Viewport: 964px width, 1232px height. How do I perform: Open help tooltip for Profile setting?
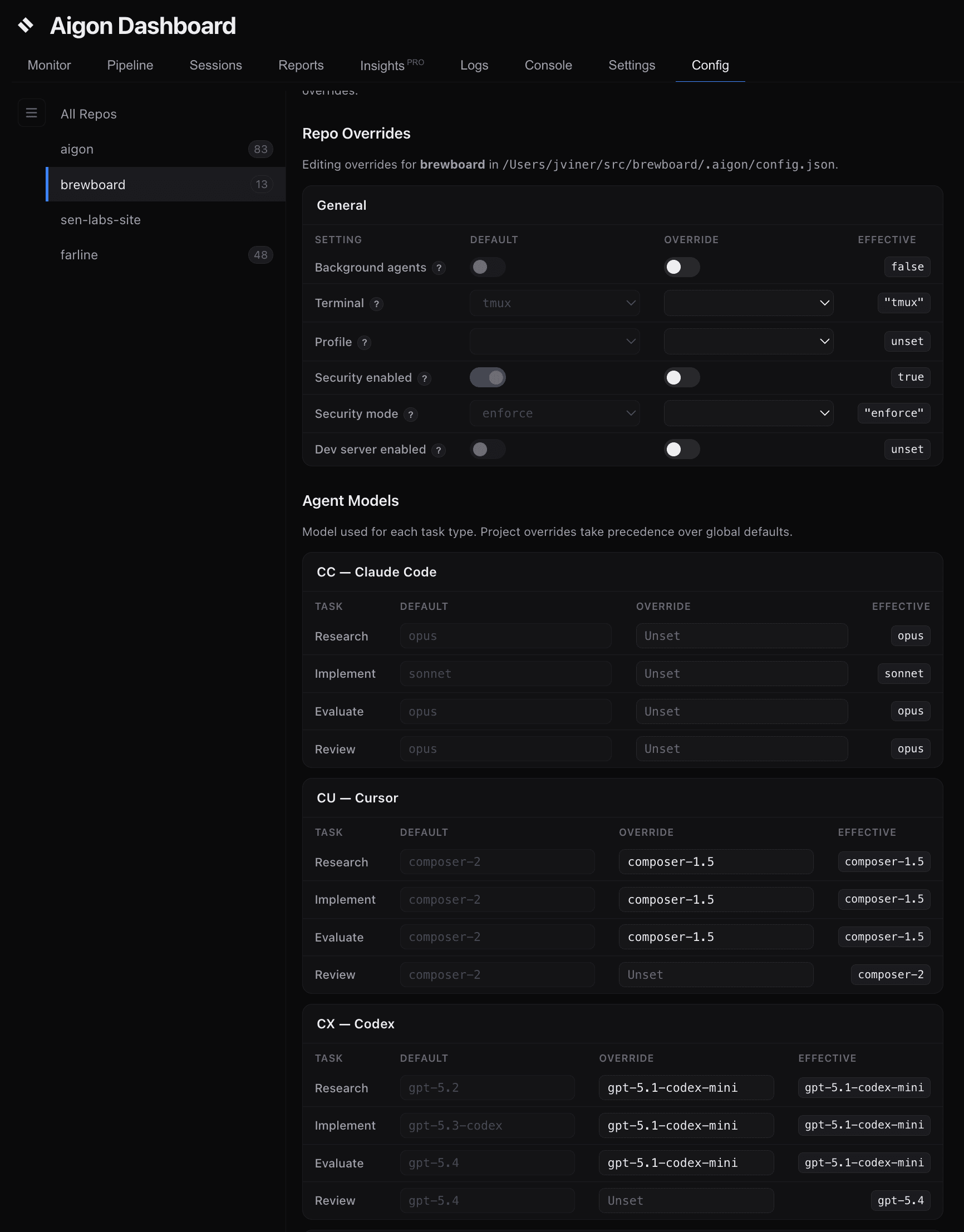(365, 342)
